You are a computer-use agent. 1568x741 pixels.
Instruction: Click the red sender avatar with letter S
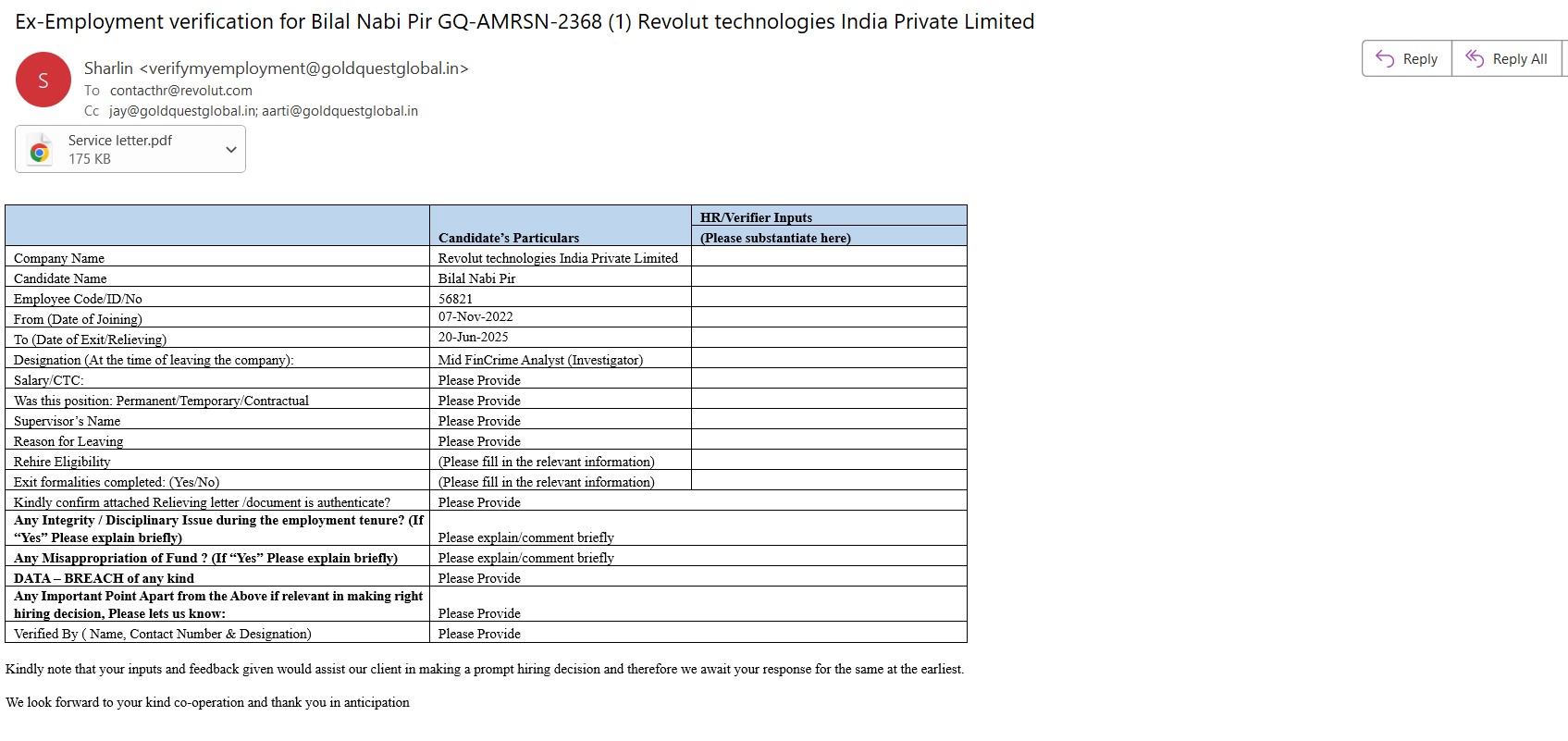43,80
